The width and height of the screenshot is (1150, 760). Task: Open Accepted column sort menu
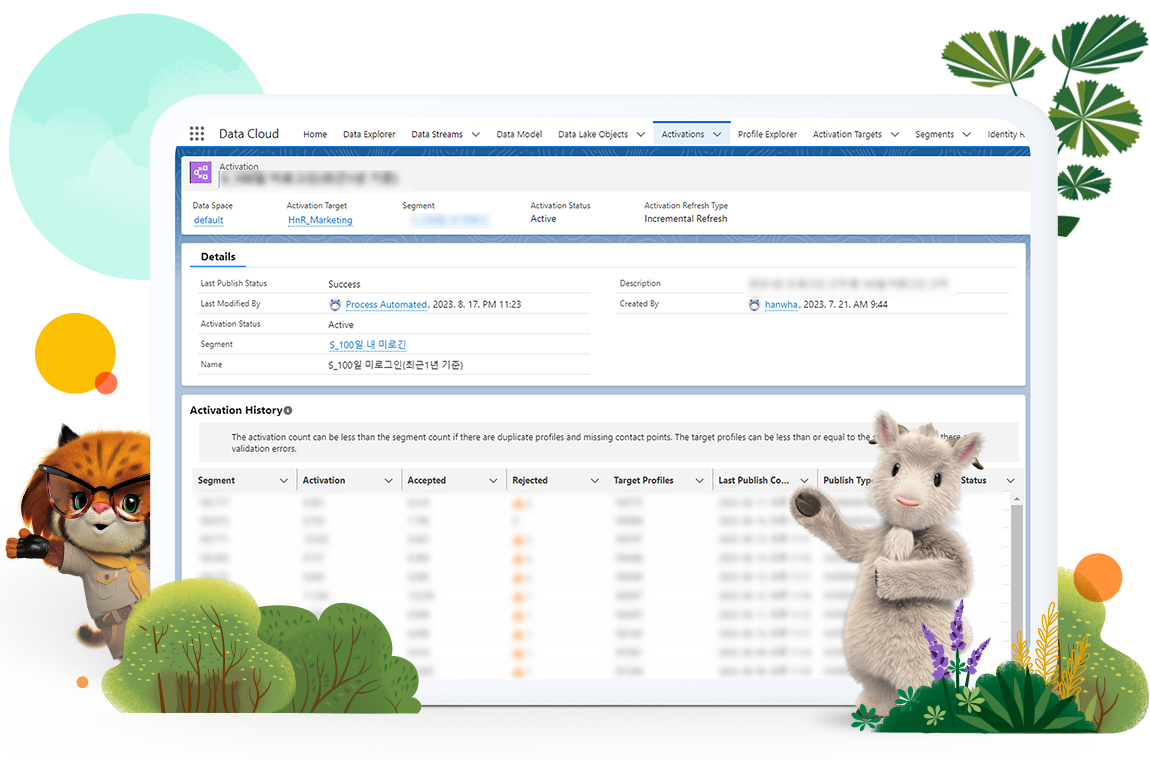[493, 481]
